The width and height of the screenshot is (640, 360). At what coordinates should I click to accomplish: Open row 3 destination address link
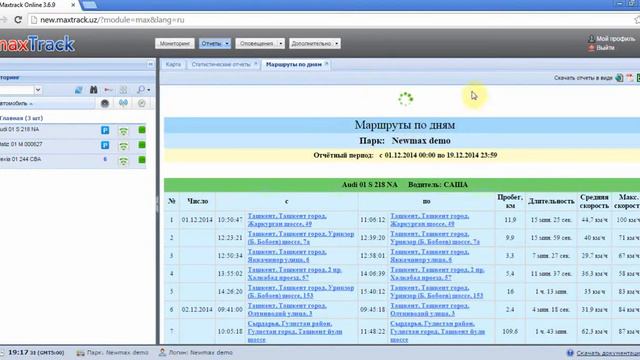tap(429, 256)
